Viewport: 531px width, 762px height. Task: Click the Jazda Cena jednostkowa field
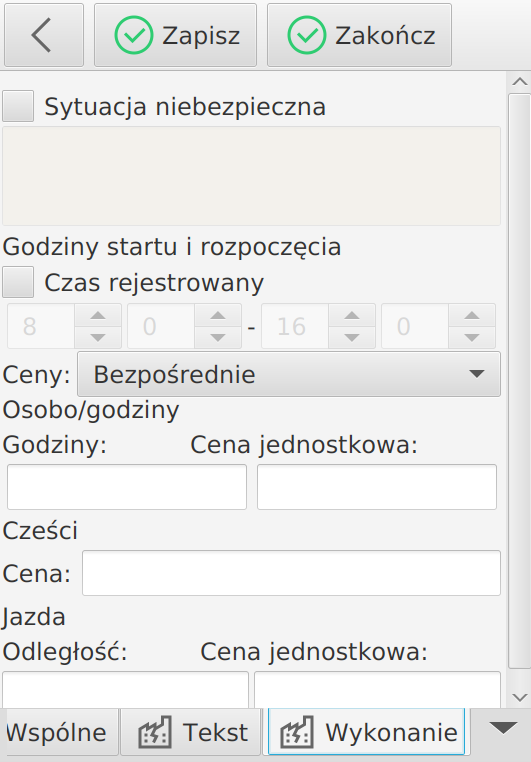point(377,690)
